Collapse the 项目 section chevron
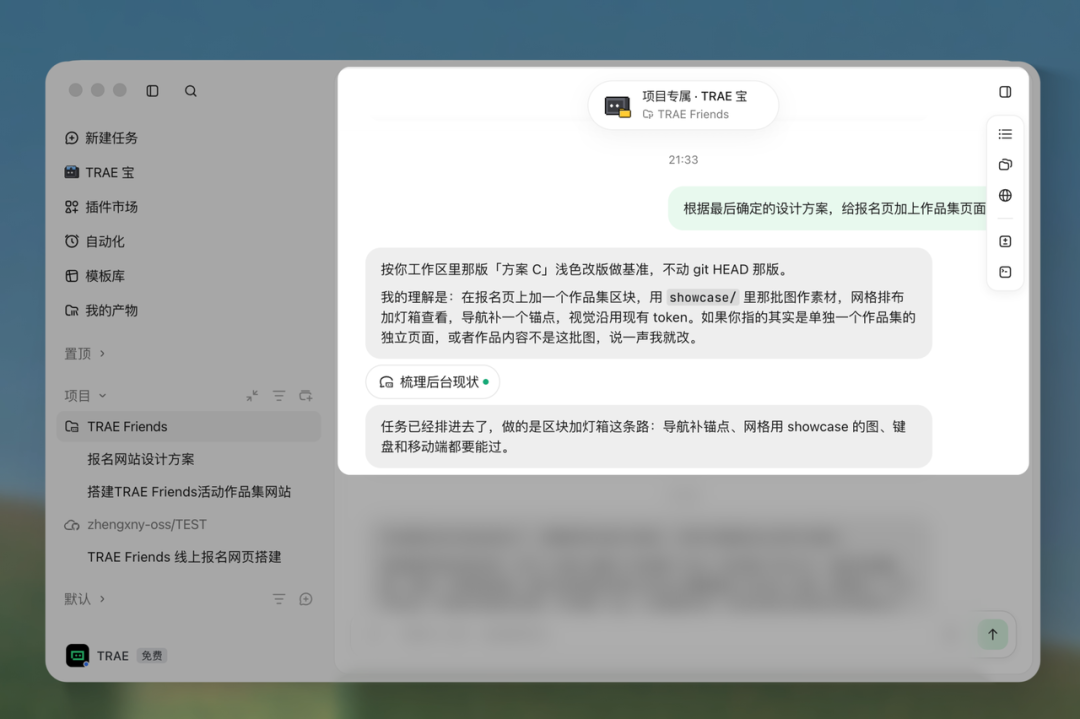The image size is (1080, 719). pyautogui.click(x=103, y=396)
